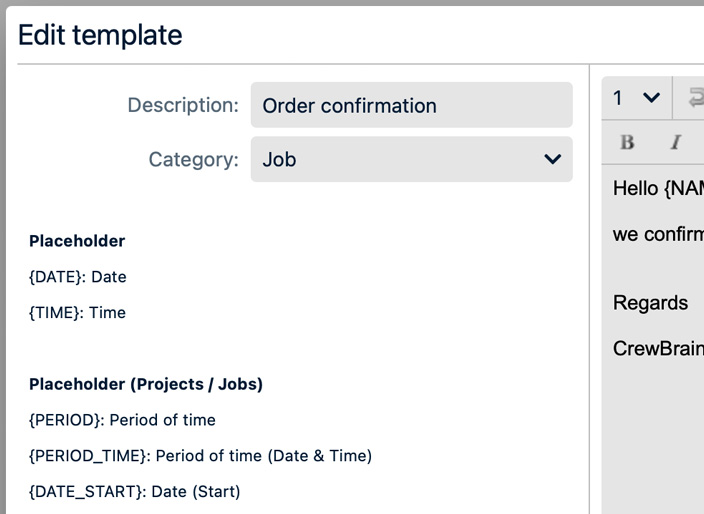Click the Description label

pos(183,105)
